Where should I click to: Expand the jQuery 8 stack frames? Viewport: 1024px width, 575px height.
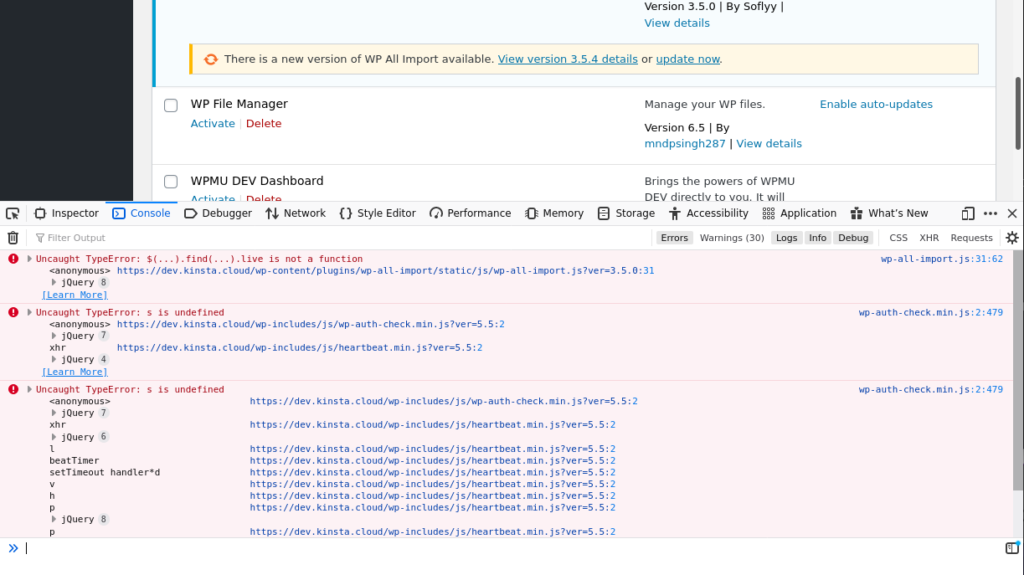coord(54,283)
